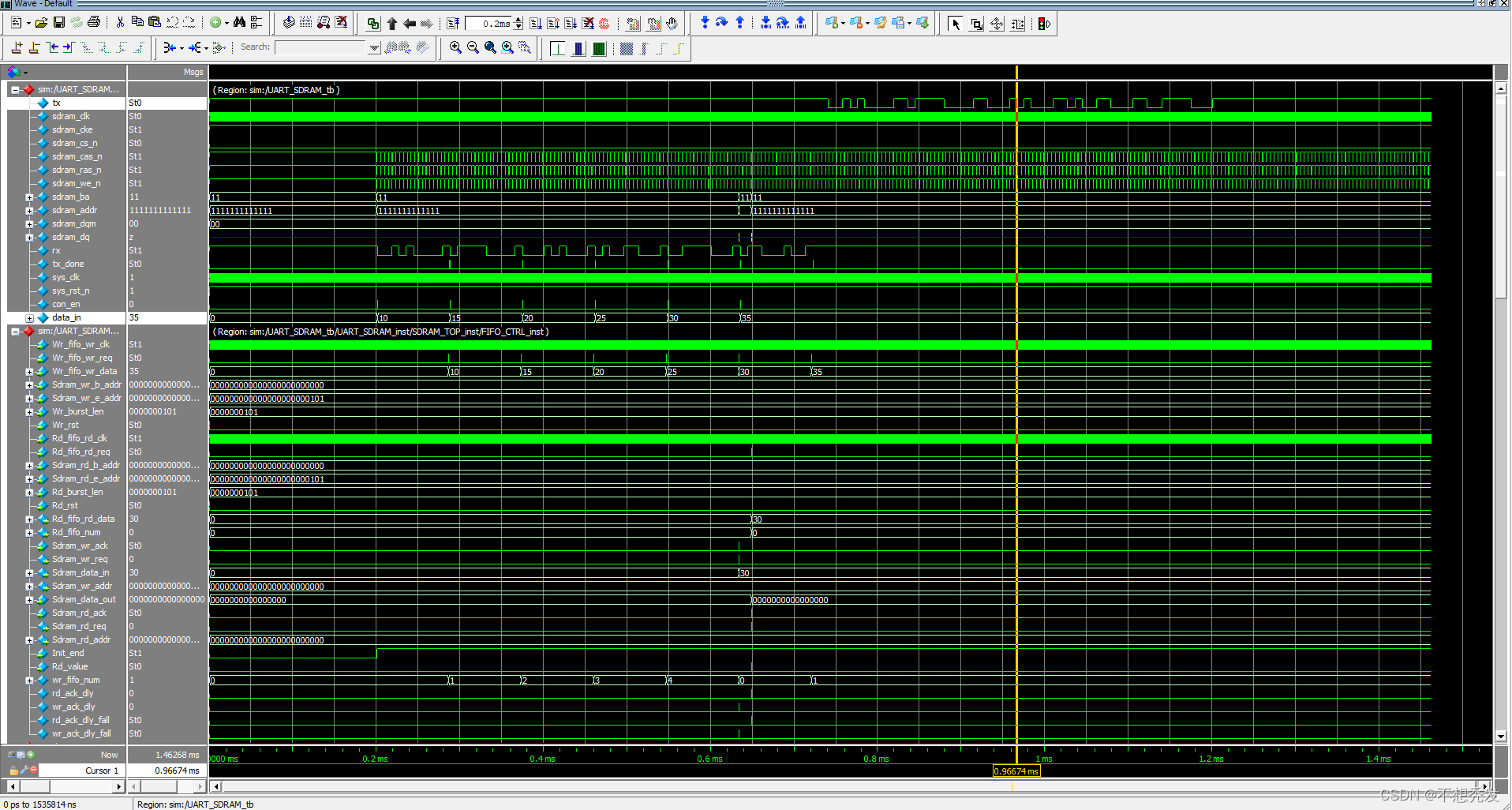Click the Add Bookmark icon
Screen dimensions: 1512x810
831,23
